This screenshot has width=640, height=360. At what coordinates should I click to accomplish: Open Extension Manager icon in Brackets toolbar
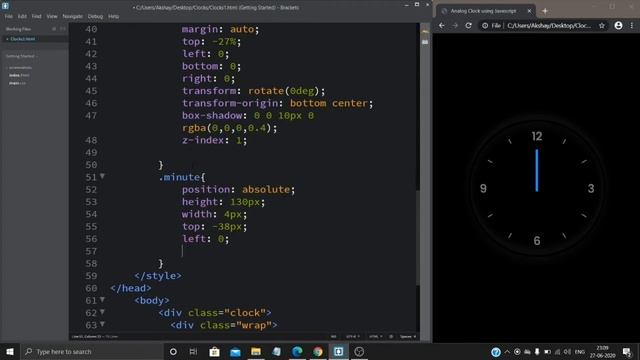click(x=425, y=42)
